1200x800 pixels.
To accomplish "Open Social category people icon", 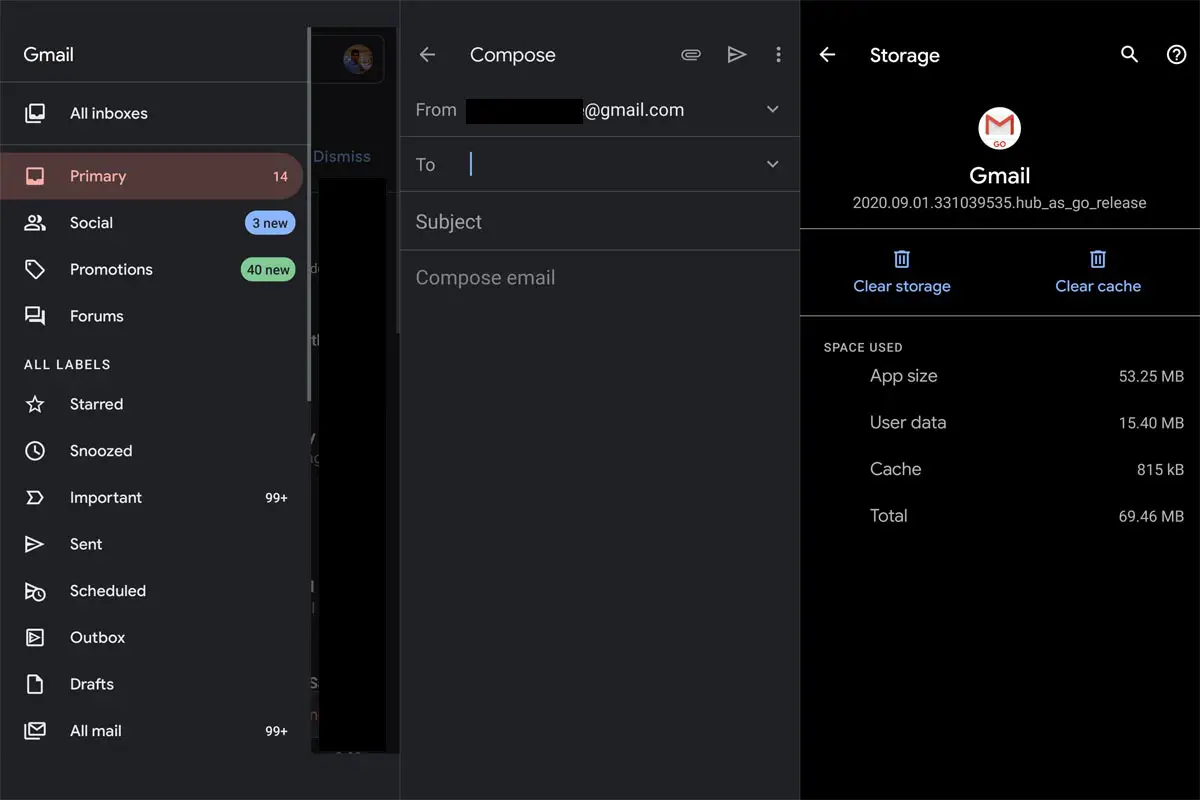I will point(35,223).
